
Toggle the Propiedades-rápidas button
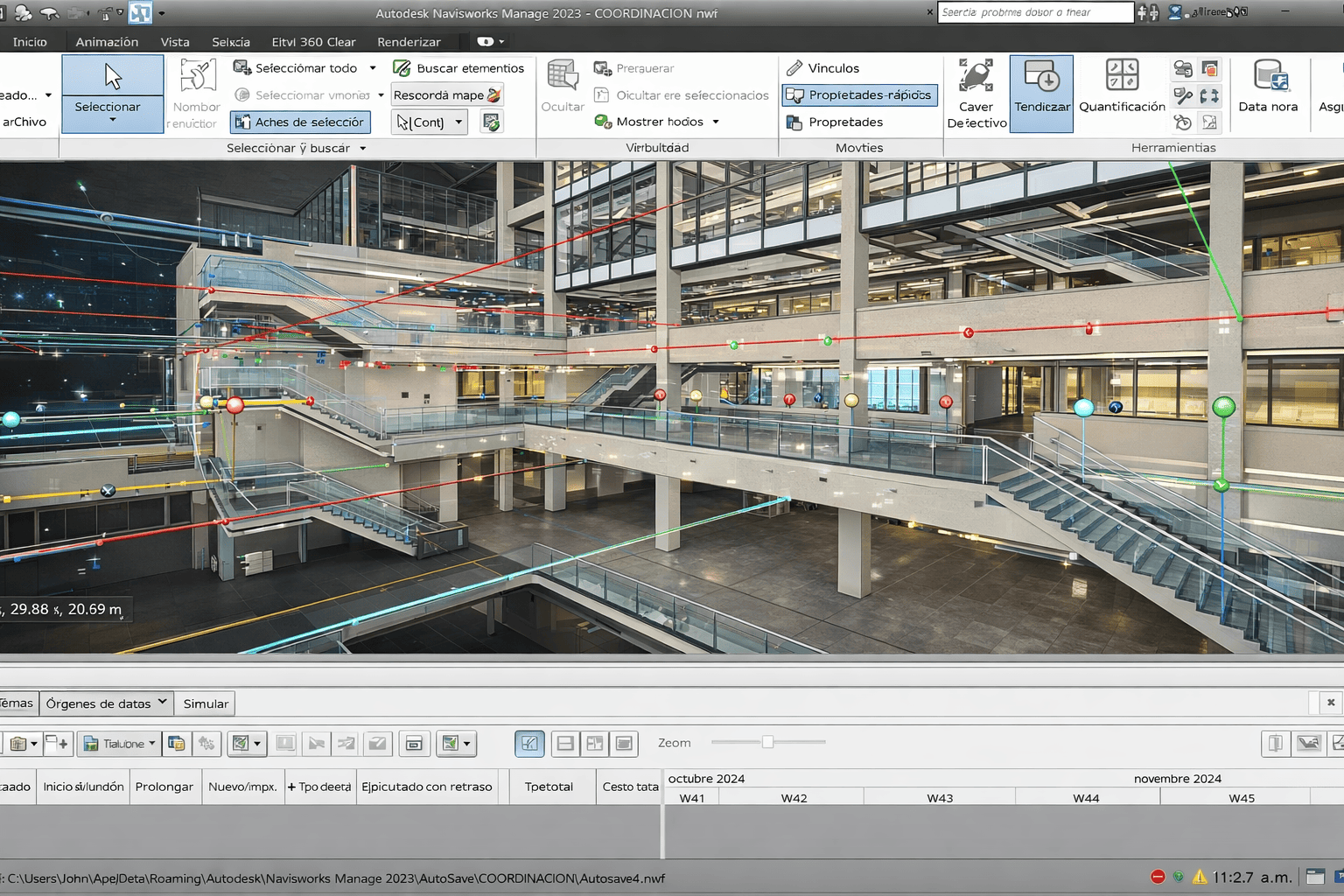859,94
